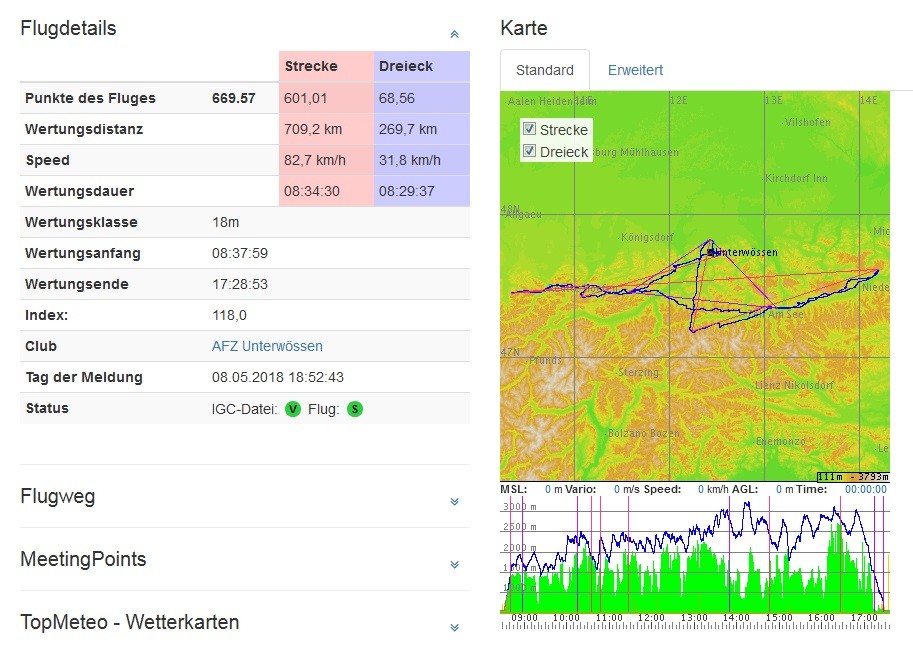Click the Punkte des Fluges row label
The height and width of the screenshot is (646, 913).
[x=90, y=98]
